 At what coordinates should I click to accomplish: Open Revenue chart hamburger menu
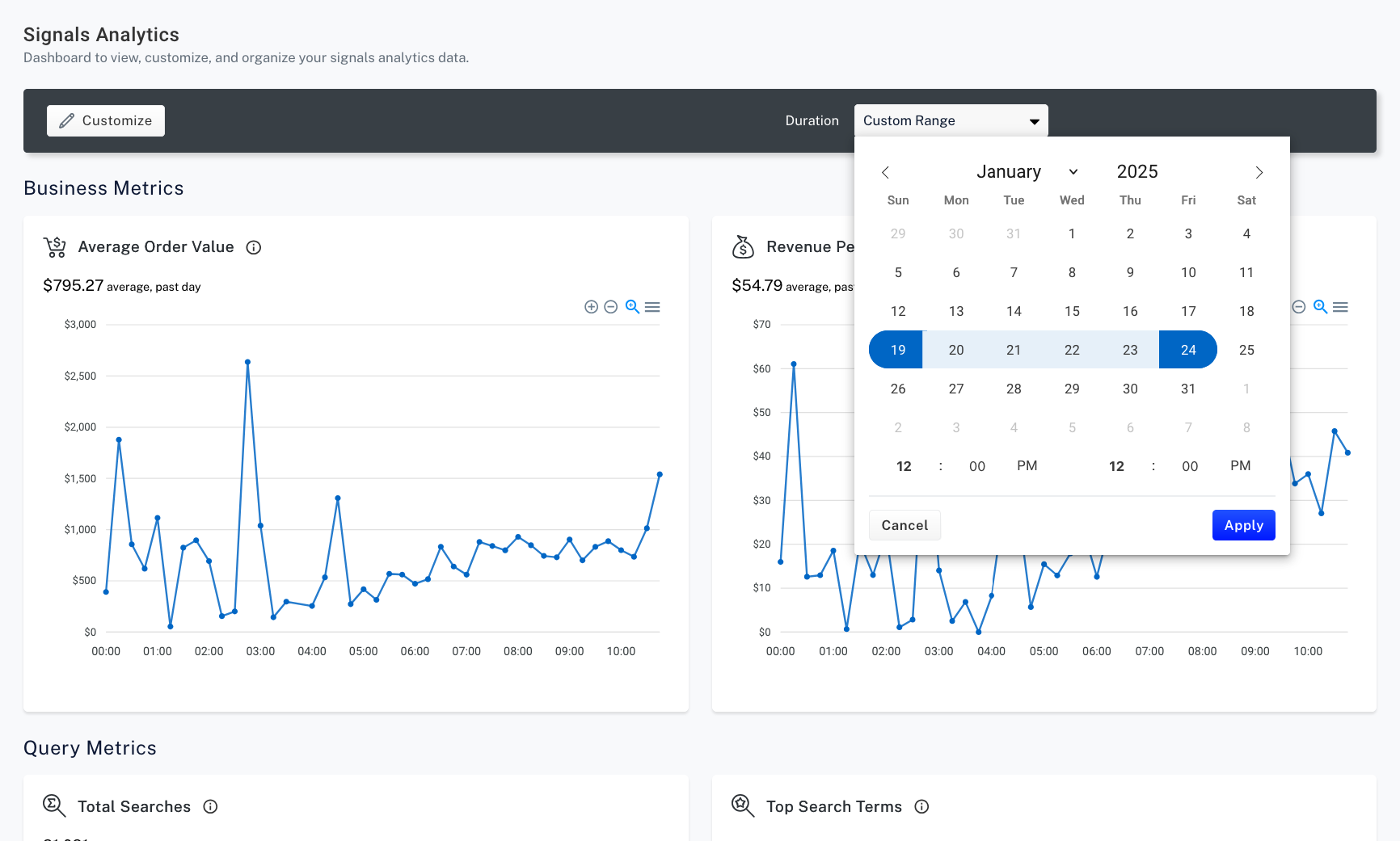pos(1340,307)
